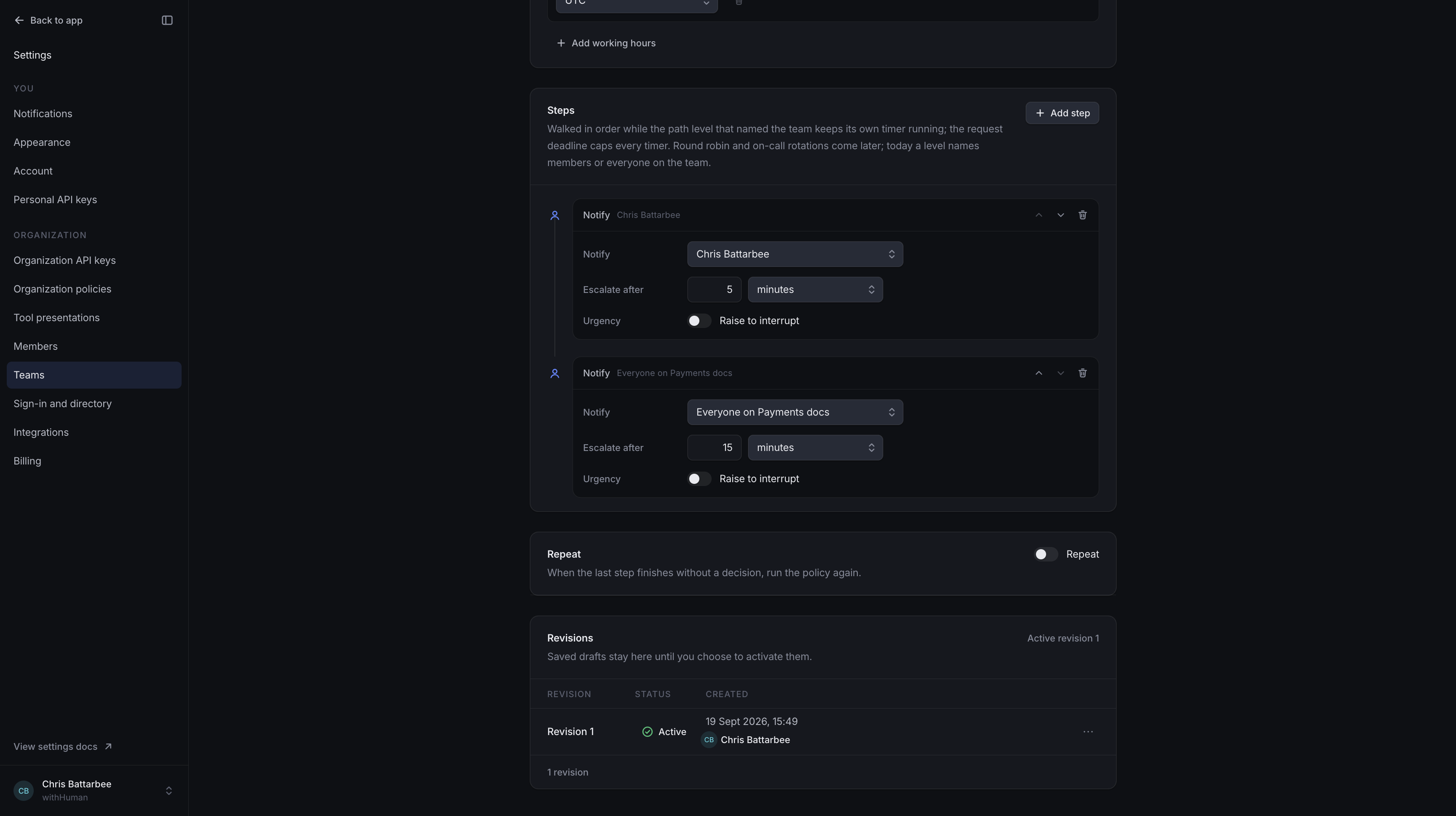Click the CB avatar in Revision 1 row
Viewport: 1456px width, 816px height.
pos(709,740)
